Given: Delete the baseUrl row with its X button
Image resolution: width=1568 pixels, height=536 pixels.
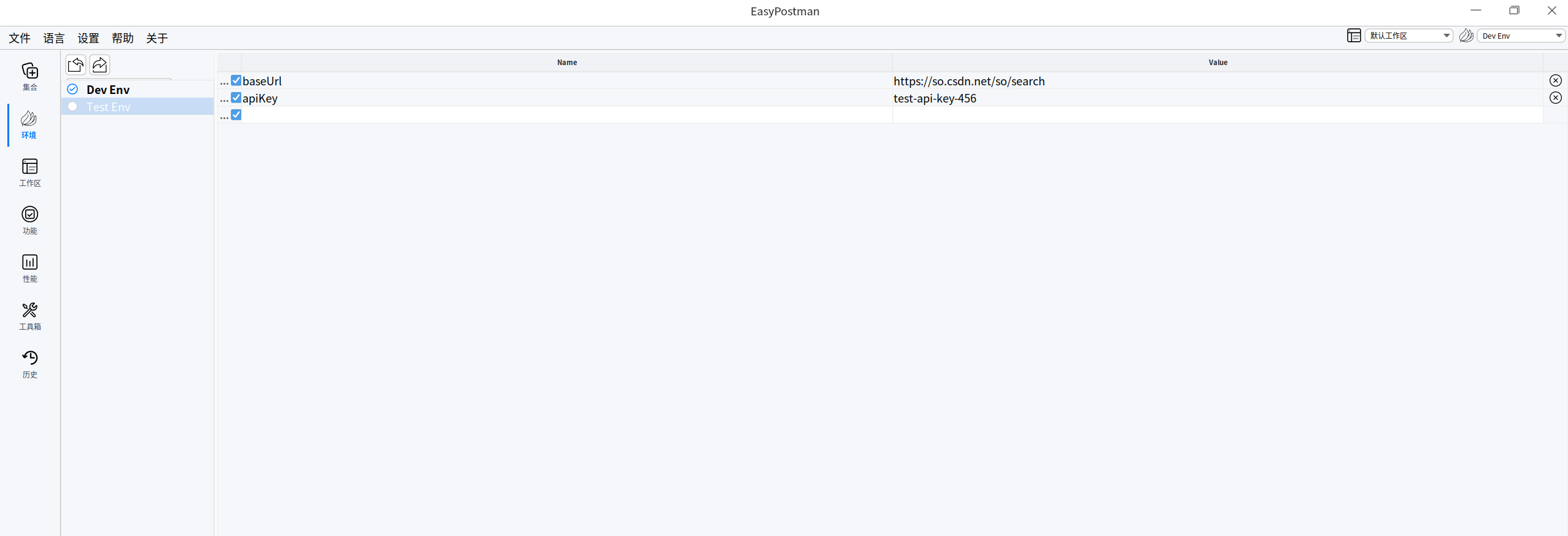Looking at the screenshot, I should pos(1555,80).
